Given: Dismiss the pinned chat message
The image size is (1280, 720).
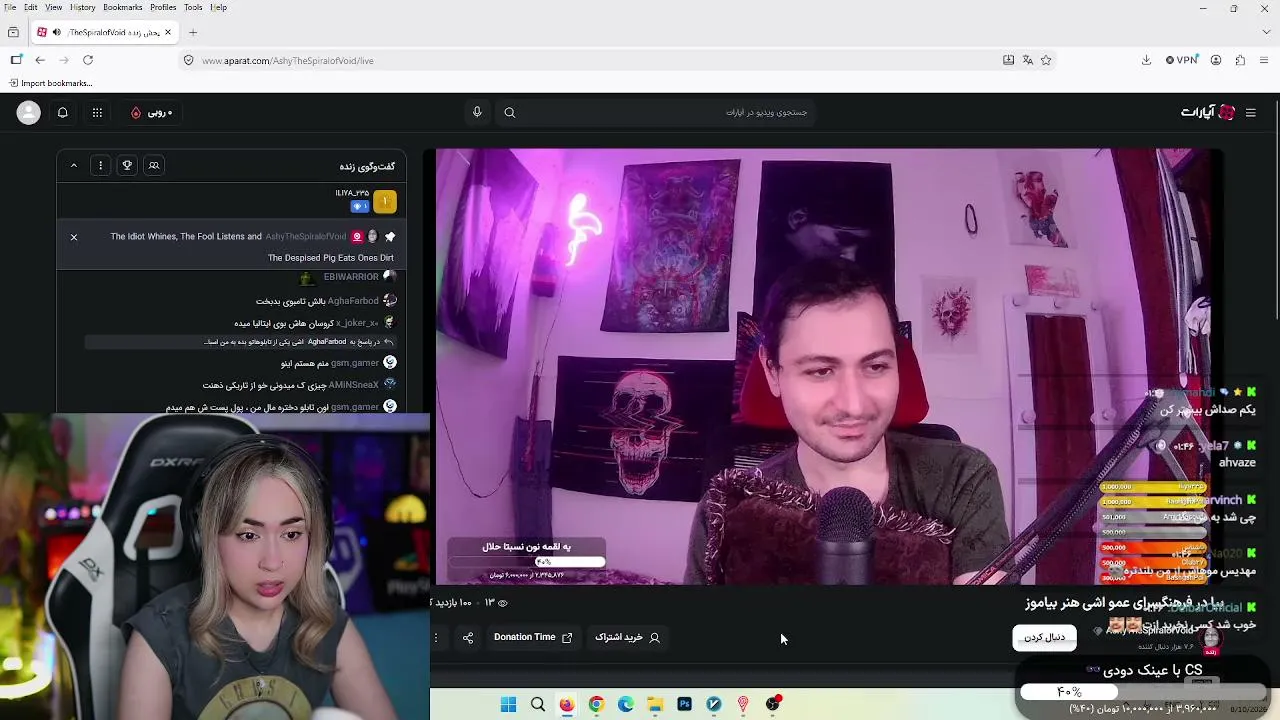Looking at the screenshot, I should click(x=74, y=237).
